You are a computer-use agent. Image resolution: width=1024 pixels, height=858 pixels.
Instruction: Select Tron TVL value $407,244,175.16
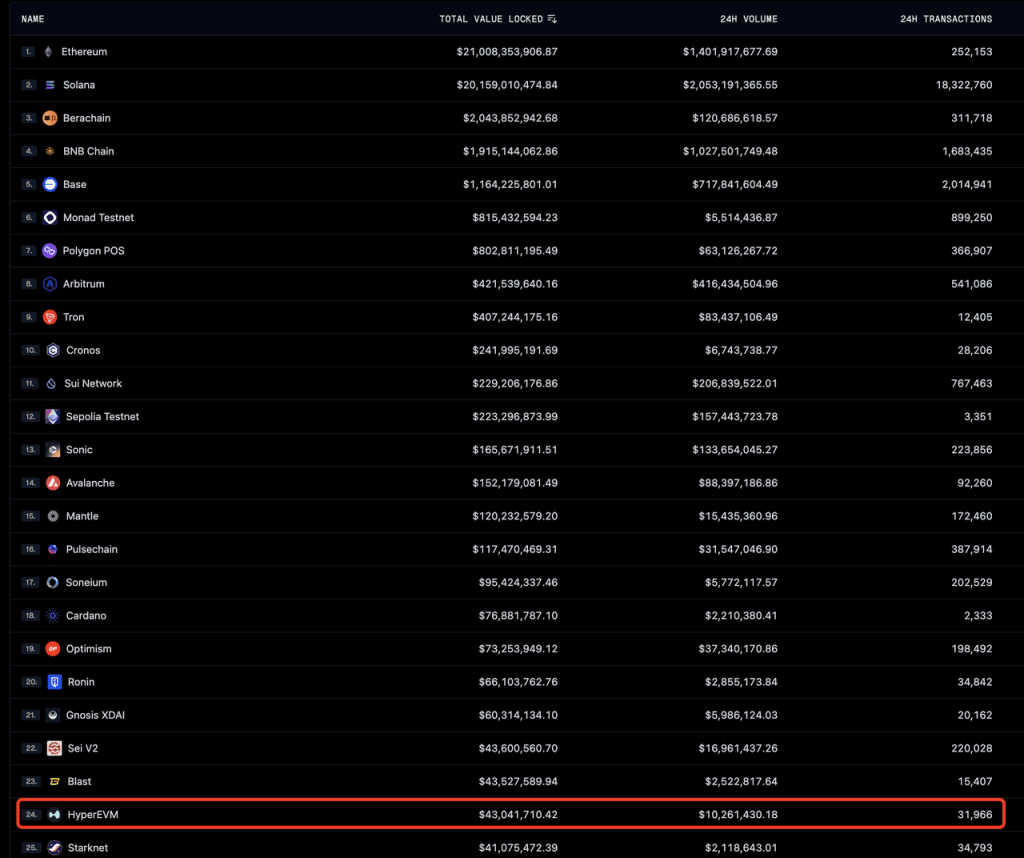515,317
